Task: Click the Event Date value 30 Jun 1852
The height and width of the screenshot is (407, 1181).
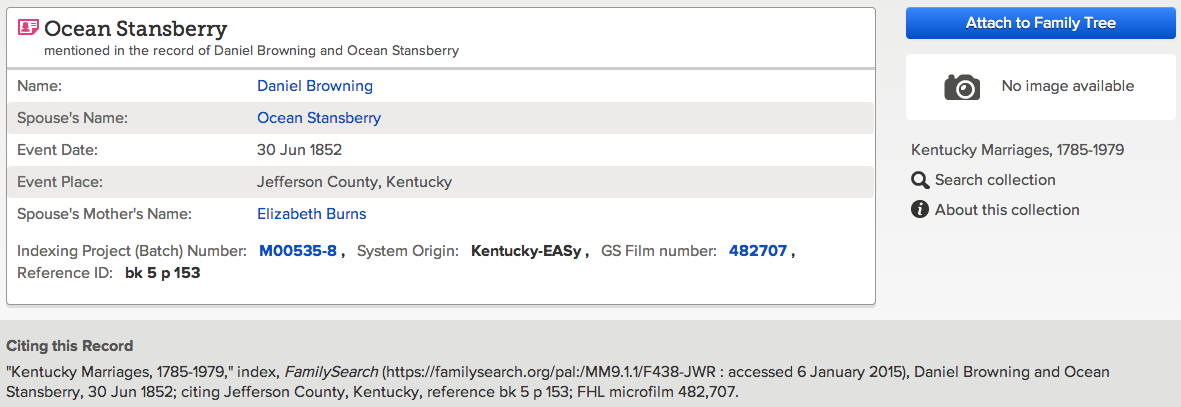Action: coord(300,150)
